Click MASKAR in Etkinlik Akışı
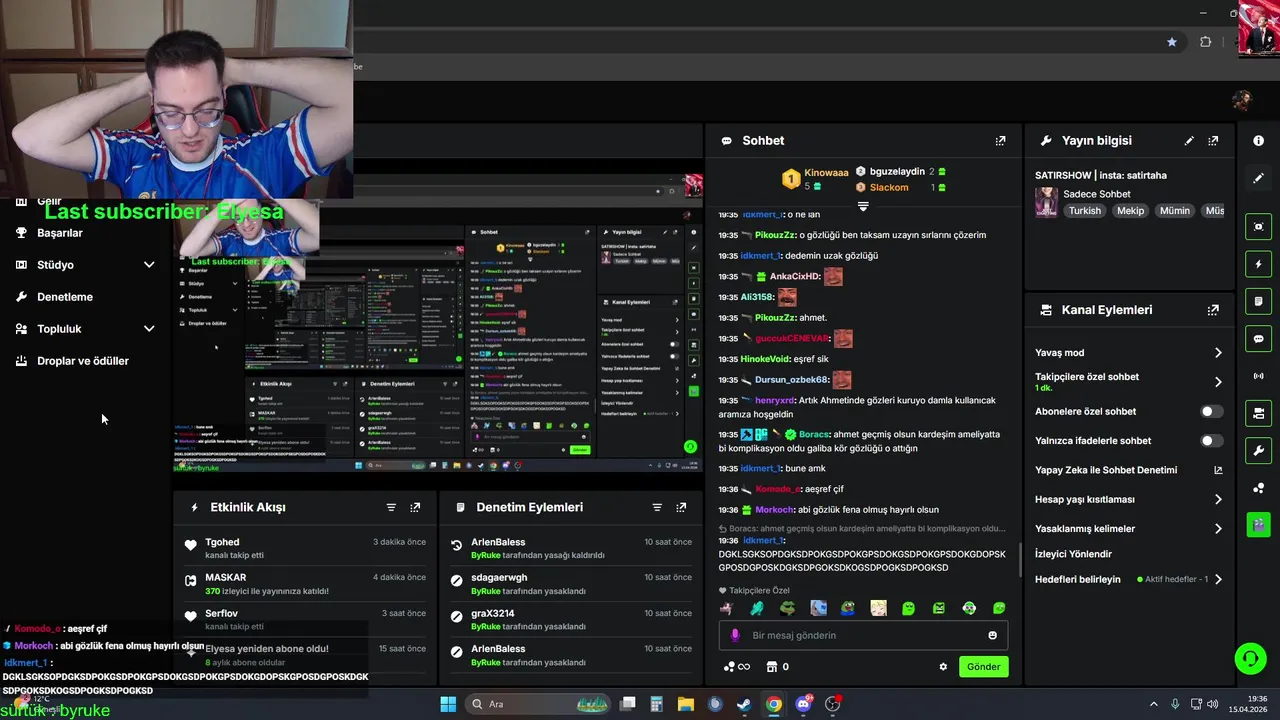 click(225, 577)
